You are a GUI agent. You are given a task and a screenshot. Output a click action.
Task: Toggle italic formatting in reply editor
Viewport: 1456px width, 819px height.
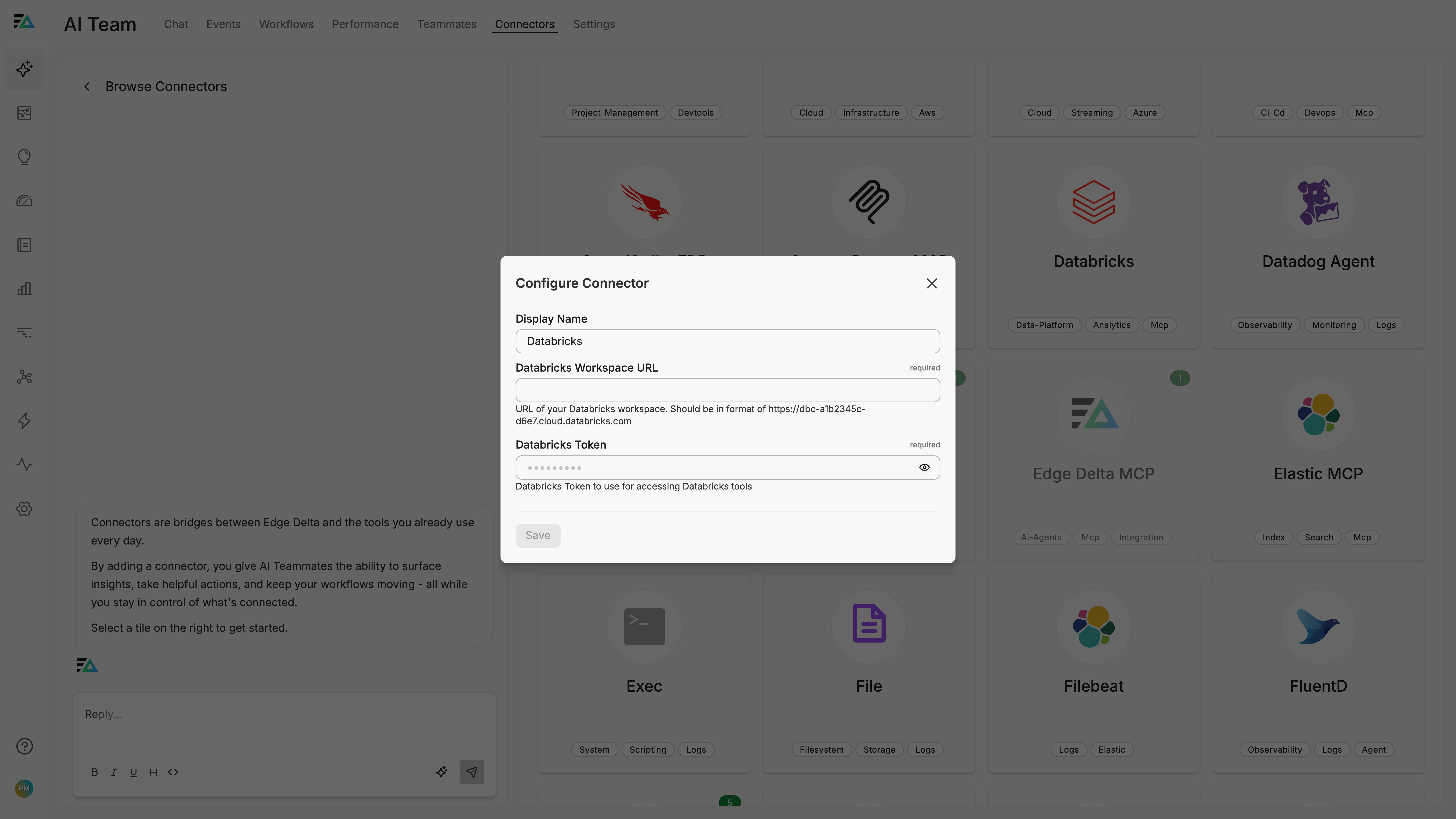coord(114,772)
